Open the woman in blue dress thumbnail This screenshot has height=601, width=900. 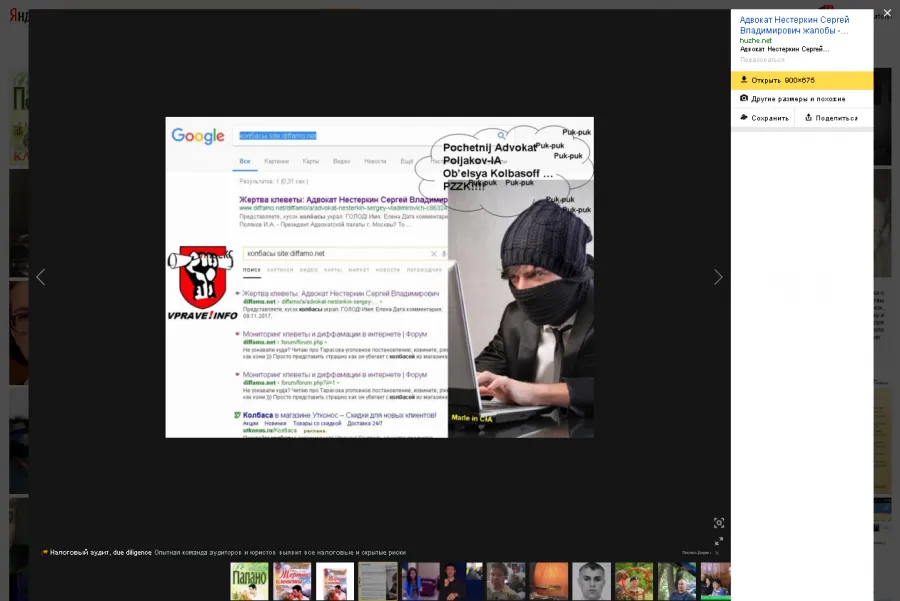[421, 581]
